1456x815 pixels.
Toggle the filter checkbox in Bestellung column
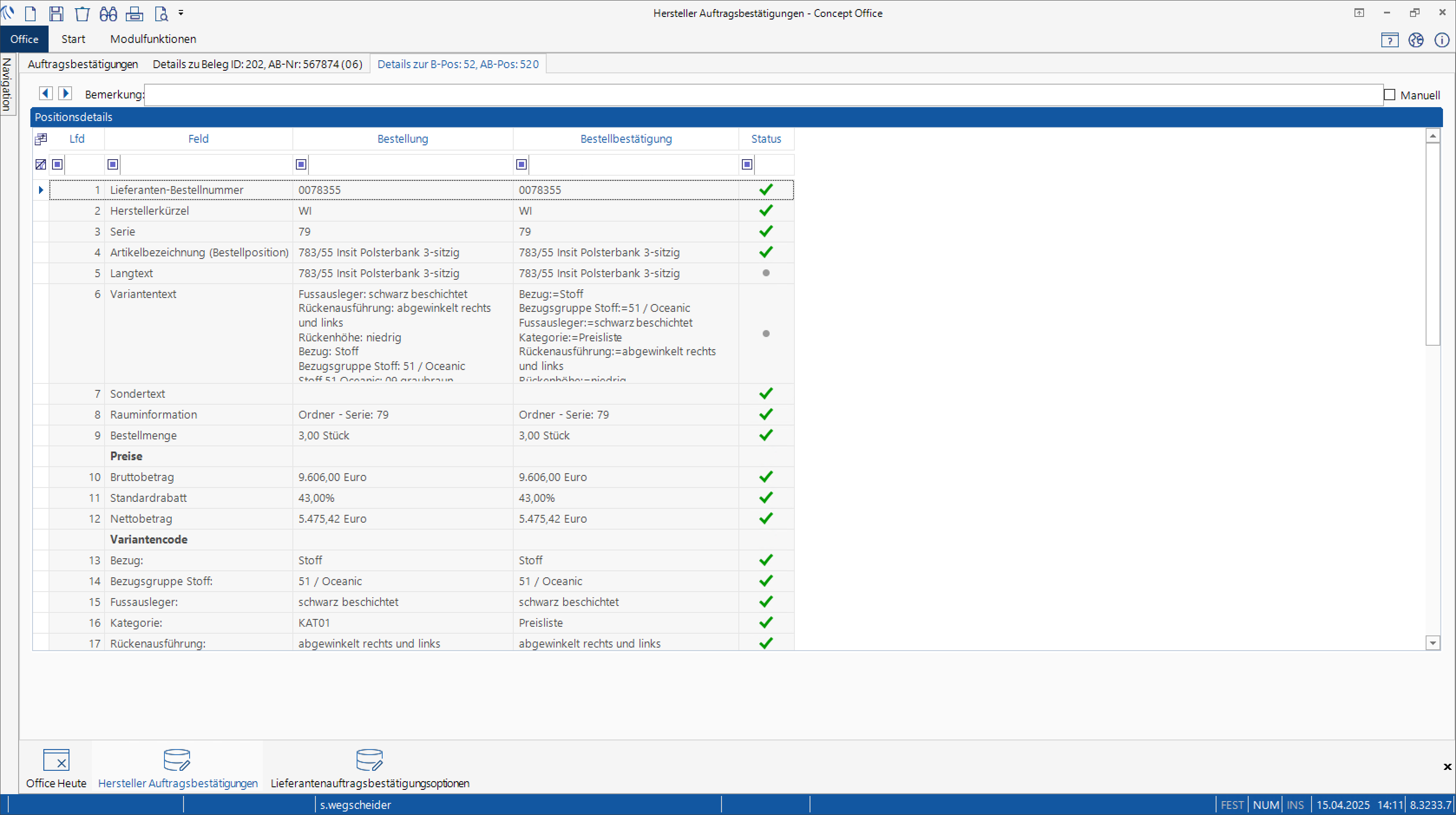(301, 164)
